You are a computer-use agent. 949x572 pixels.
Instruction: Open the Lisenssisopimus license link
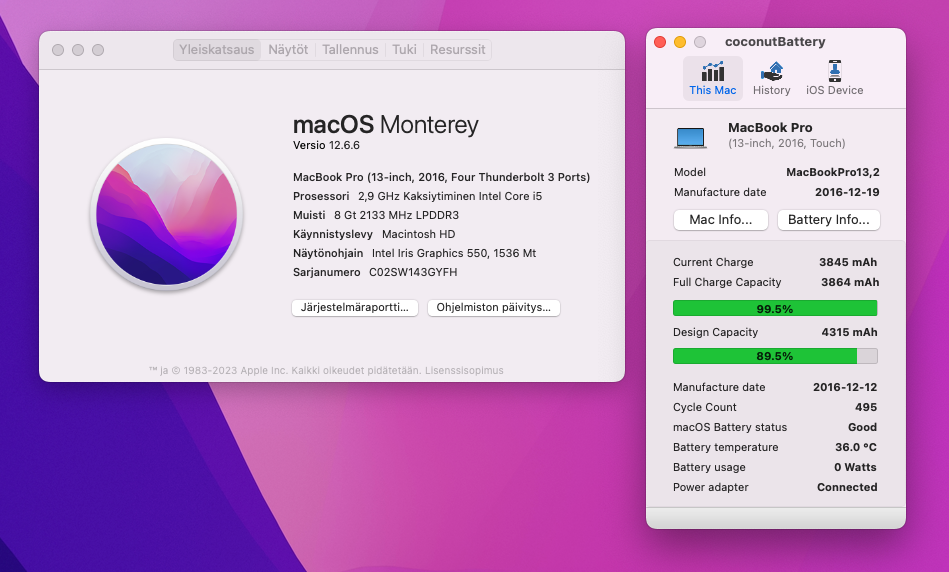point(464,370)
